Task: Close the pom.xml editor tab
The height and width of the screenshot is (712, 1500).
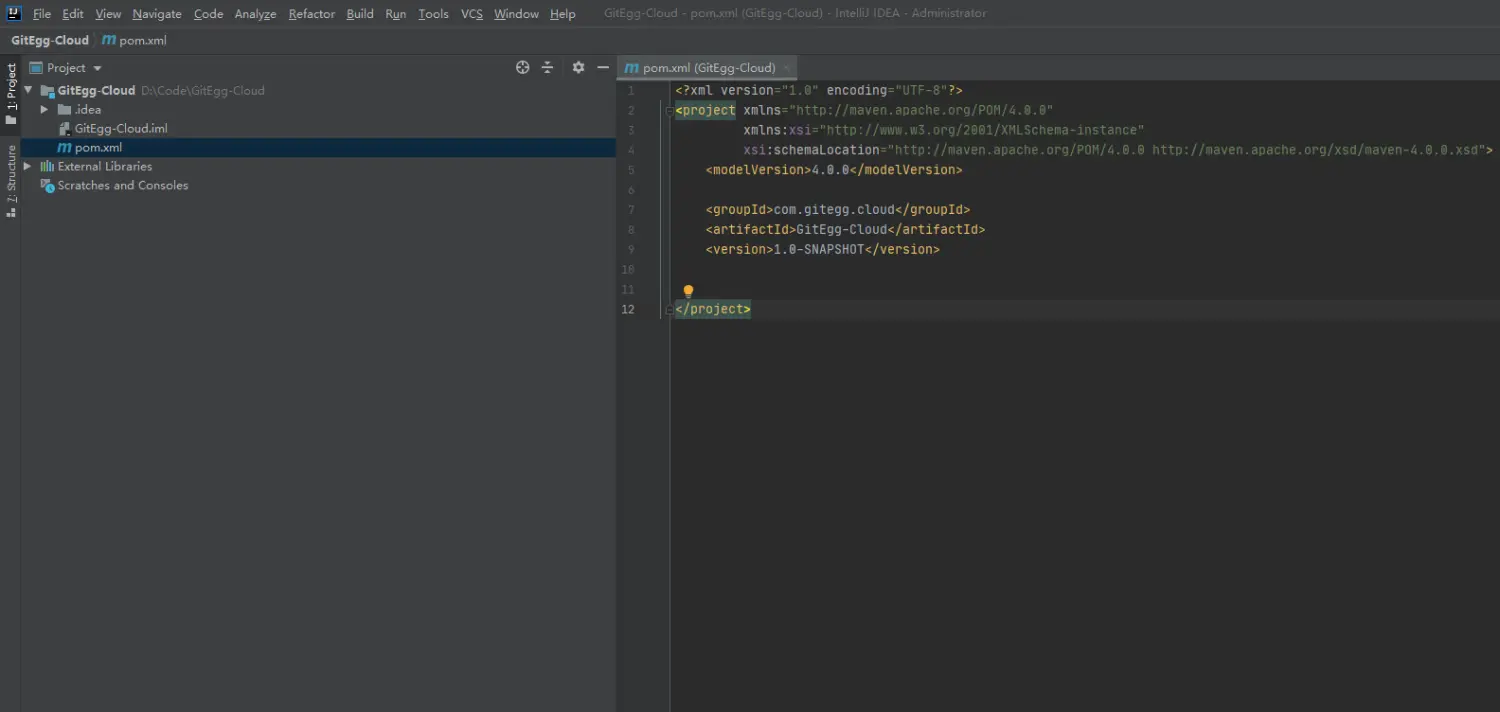Action: click(787, 68)
